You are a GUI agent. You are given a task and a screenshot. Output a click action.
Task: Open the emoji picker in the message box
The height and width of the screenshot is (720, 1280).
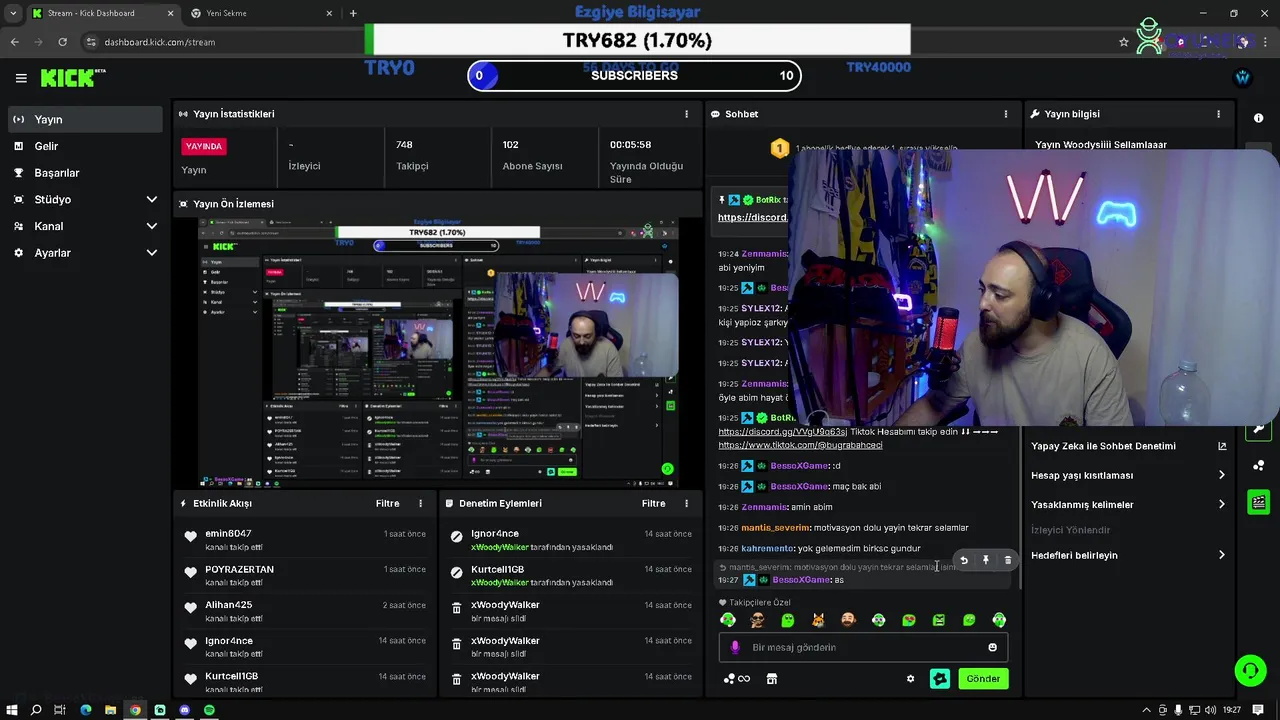(992, 648)
